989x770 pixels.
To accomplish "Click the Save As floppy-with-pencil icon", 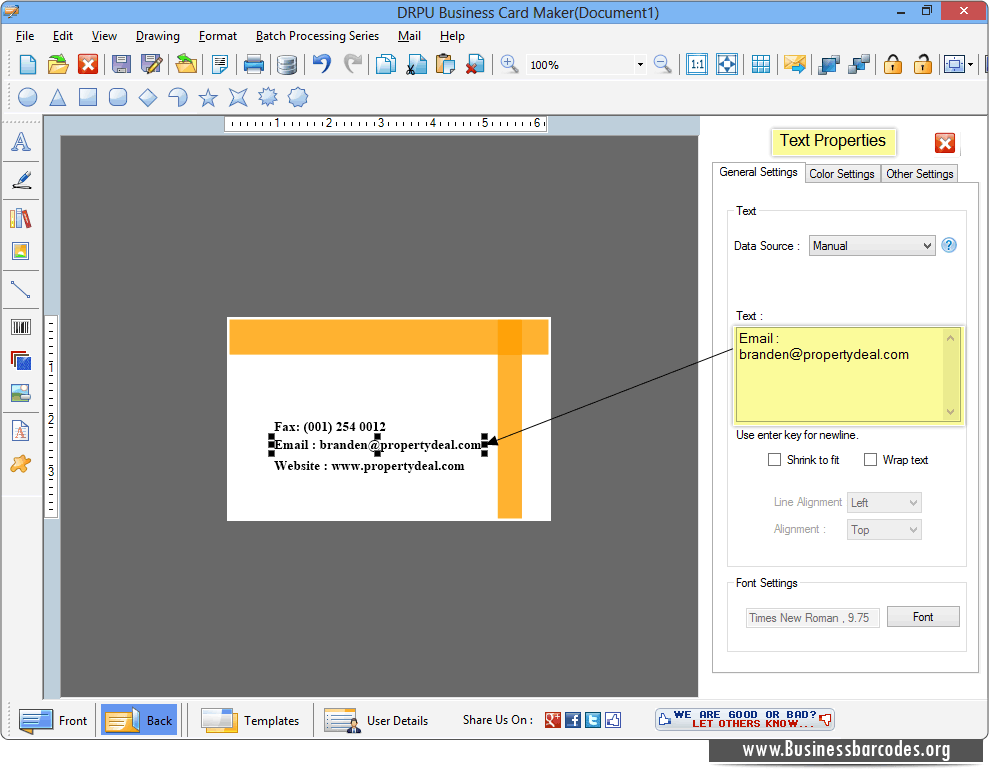I will [x=151, y=64].
